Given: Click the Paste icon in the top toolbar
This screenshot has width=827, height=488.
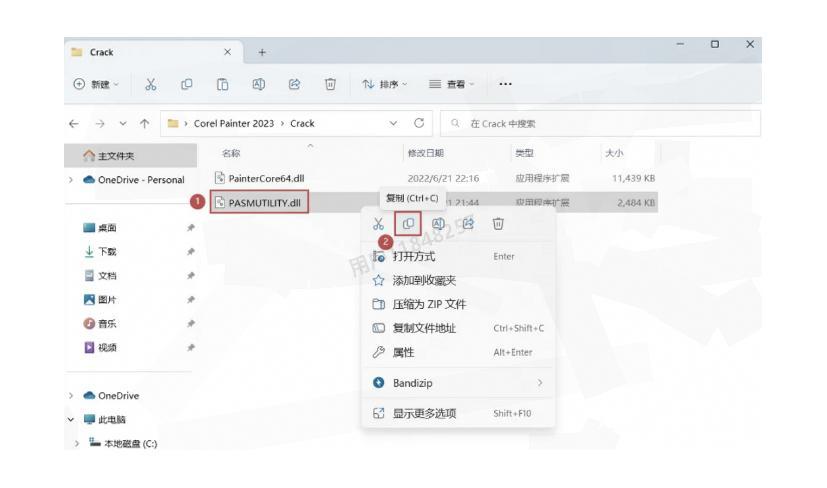Looking at the screenshot, I should (x=223, y=84).
